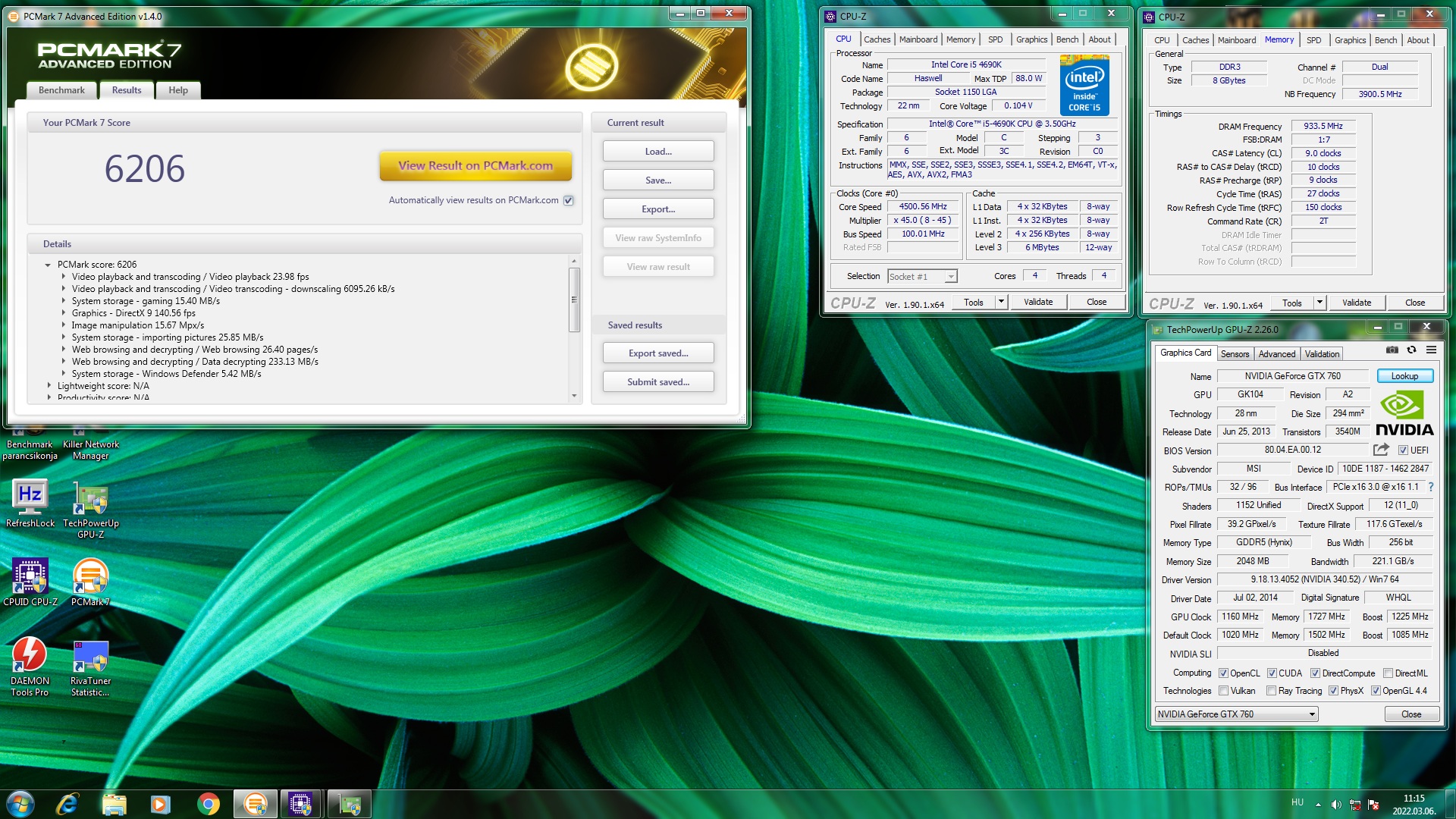
Task: Toggle the DirectCompute checkbox
Action: pos(1315,673)
